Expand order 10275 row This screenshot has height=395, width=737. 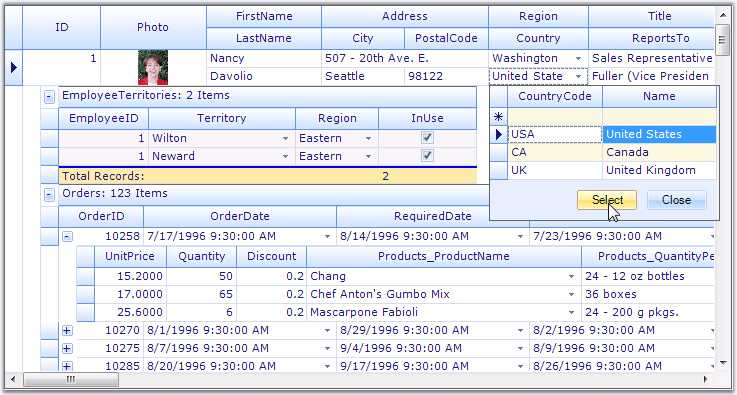point(67,348)
